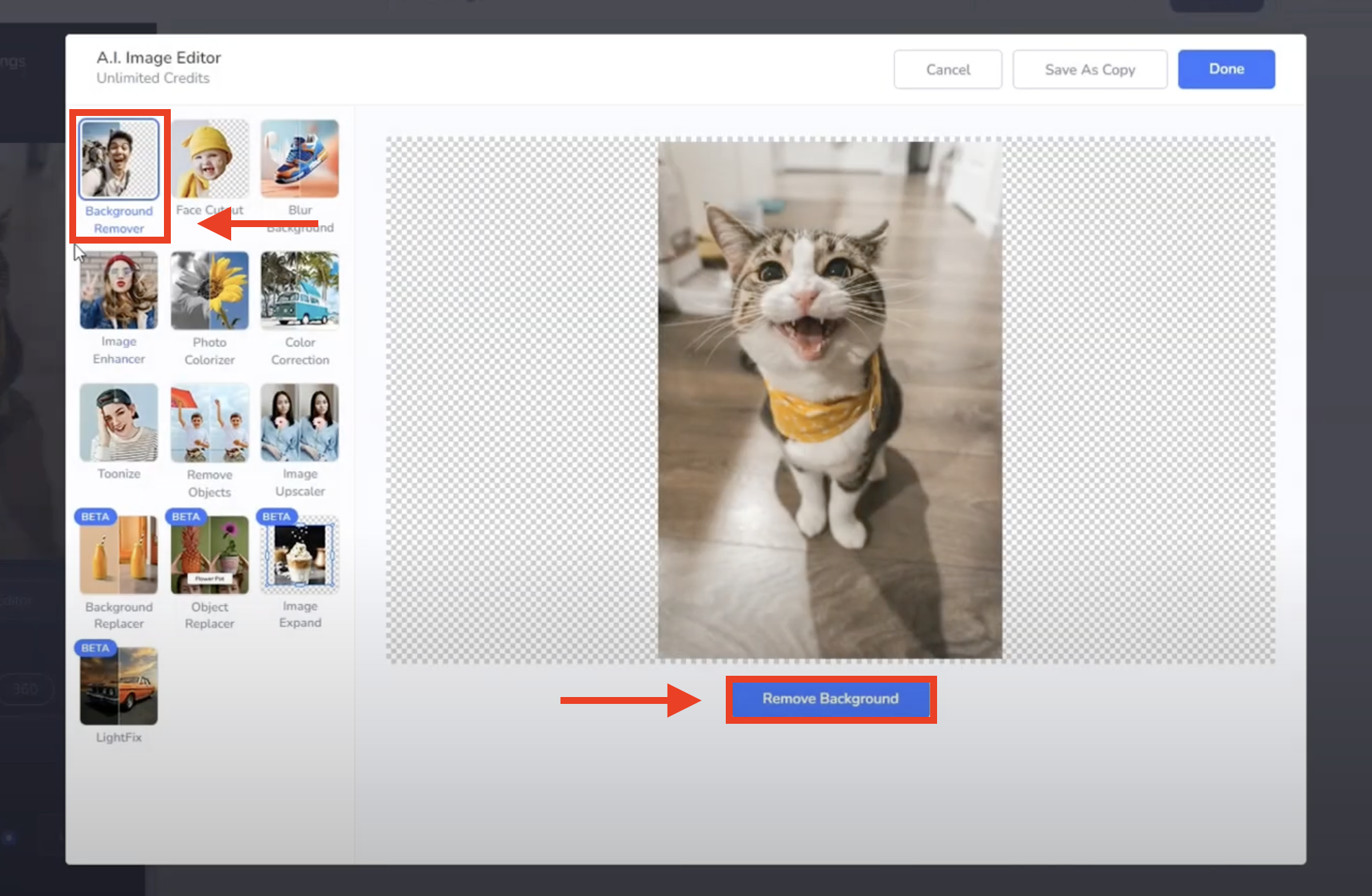Image resolution: width=1372 pixels, height=896 pixels.
Task: Pick the Photo Colorizer tool
Action: [x=209, y=291]
